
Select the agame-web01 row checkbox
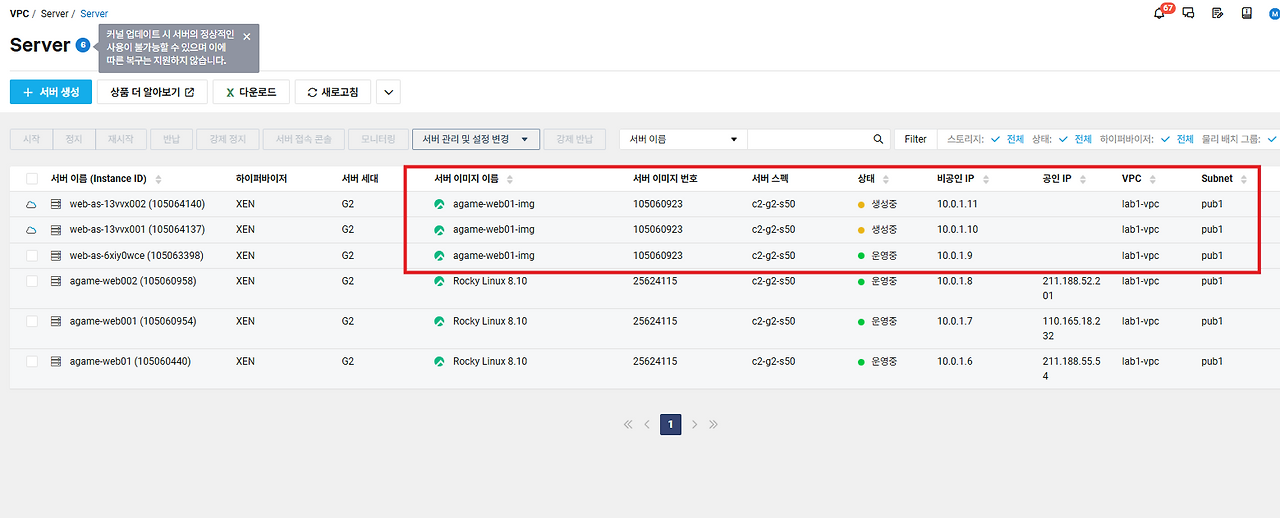pos(32,361)
